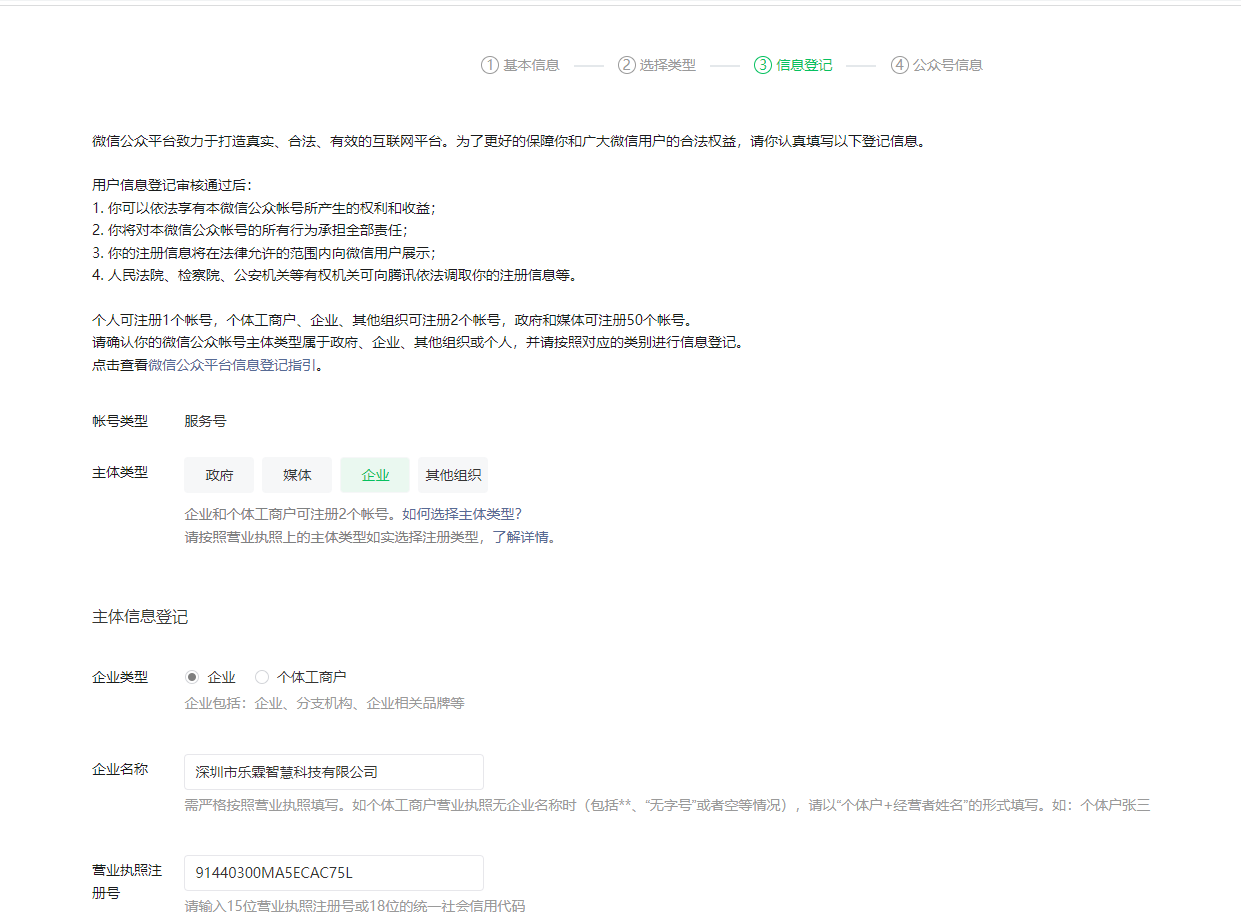Jump to the 公众号信息 step label
Viewport: 1241px width, 922px height.
(x=948, y=65)
